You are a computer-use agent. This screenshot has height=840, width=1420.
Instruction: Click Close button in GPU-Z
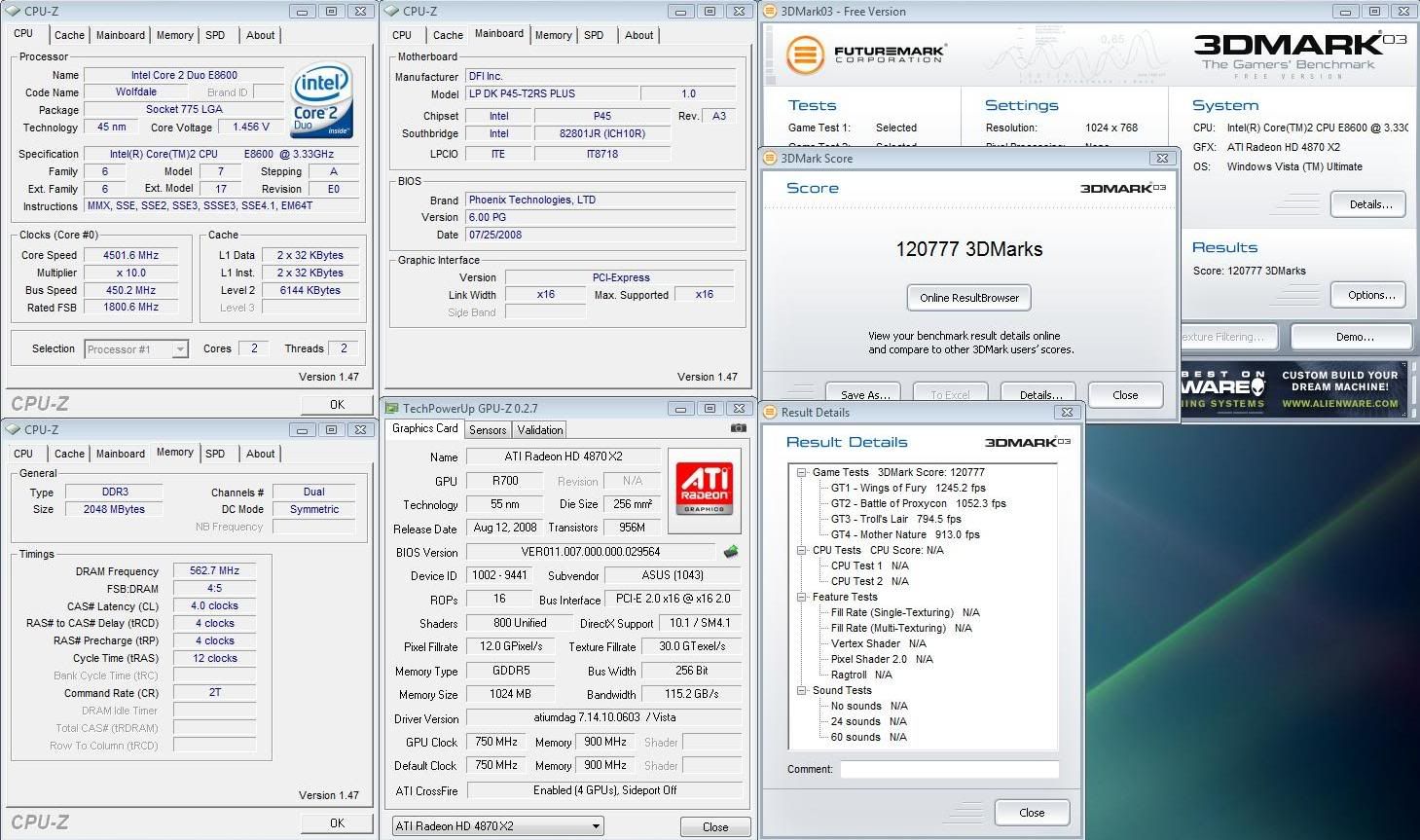(715, 827)
